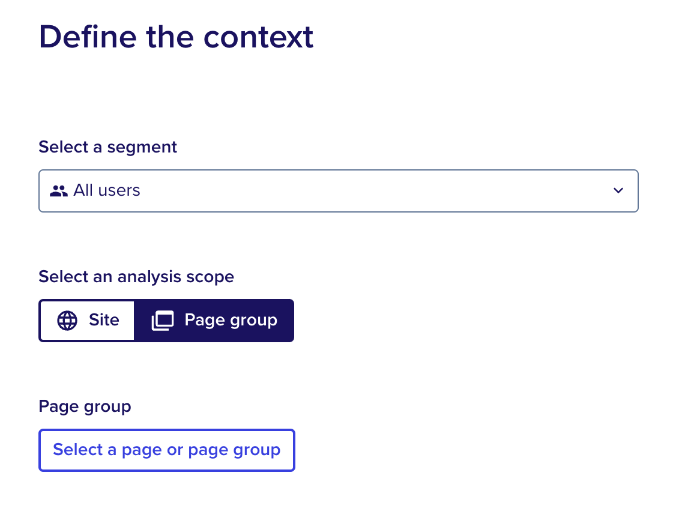Click the "Site" label text in the scope toggle

pos(104,320)
